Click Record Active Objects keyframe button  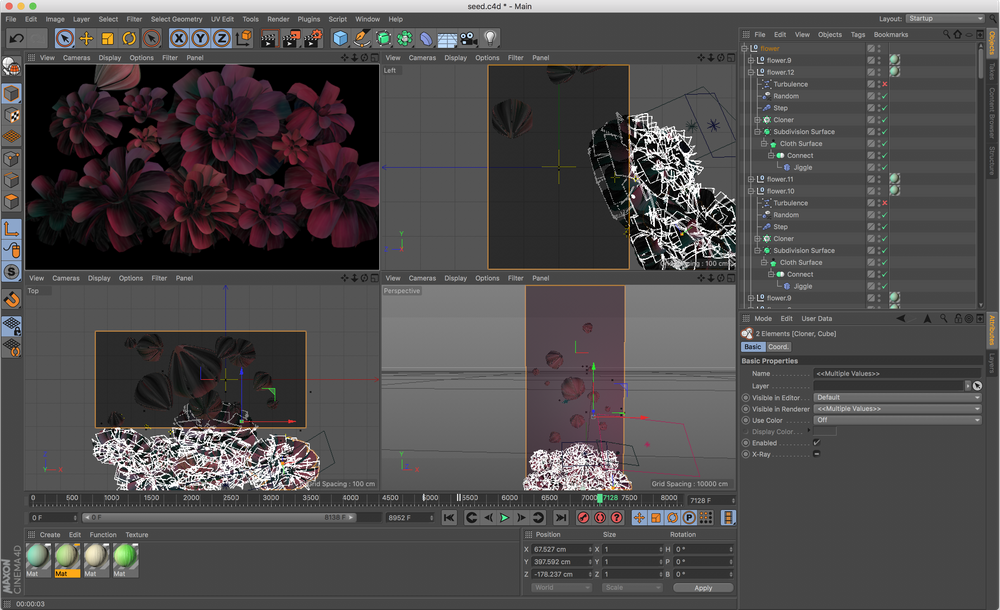(x=583, y=517)
